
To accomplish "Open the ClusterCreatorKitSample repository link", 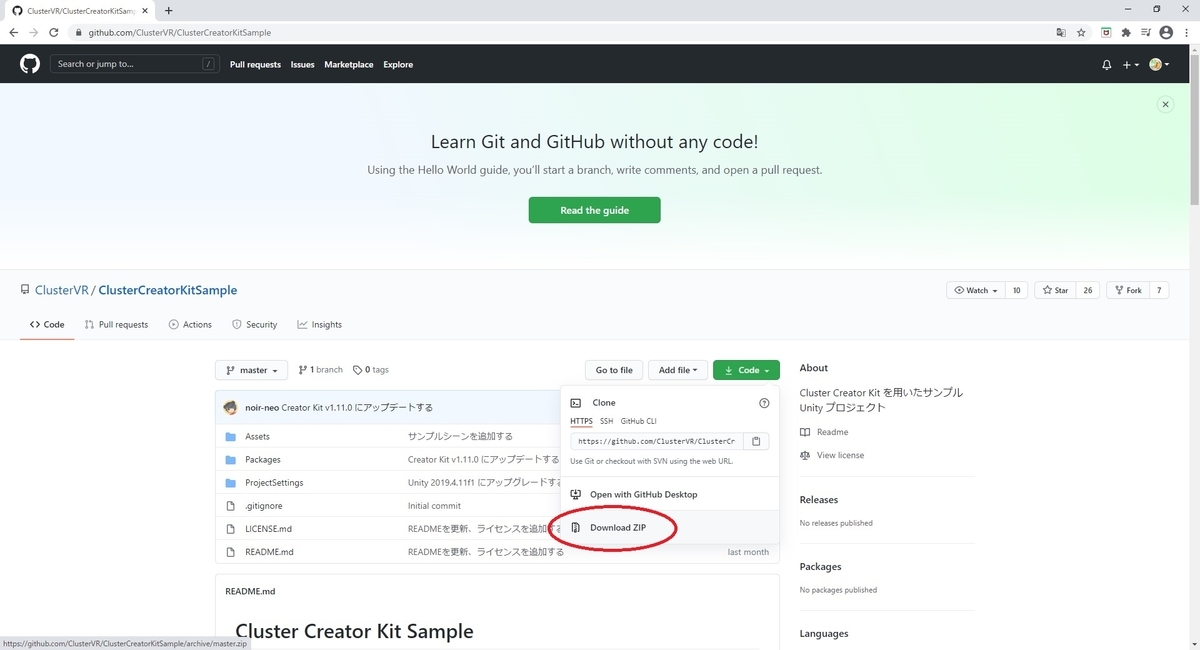I will (168, 290).
